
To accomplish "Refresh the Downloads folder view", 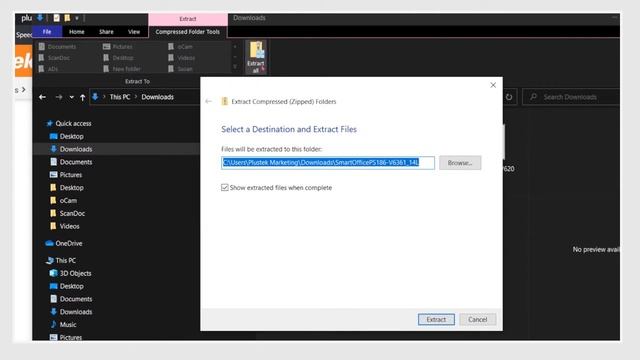I will pos(509,97).
